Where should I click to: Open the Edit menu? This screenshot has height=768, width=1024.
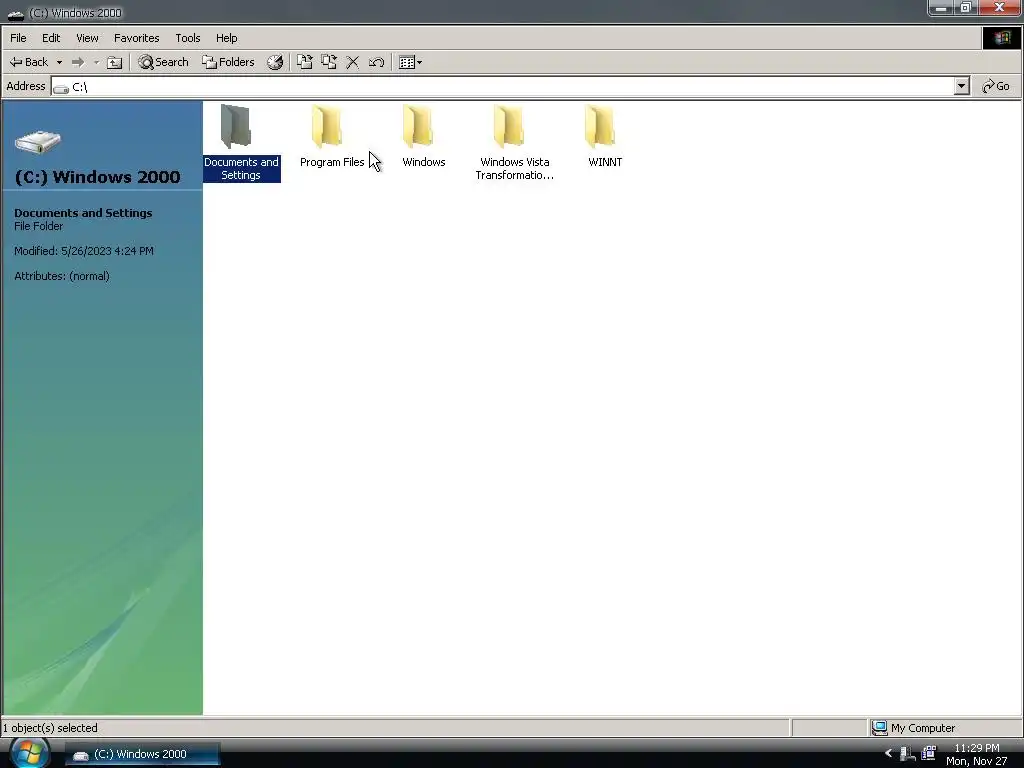coord(51,38)
